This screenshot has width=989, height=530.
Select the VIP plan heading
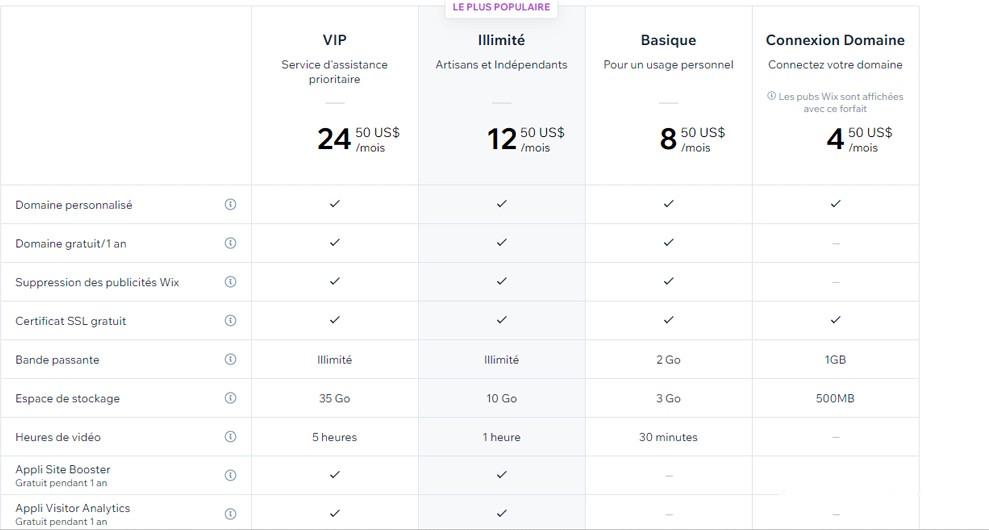pos(334,40)
